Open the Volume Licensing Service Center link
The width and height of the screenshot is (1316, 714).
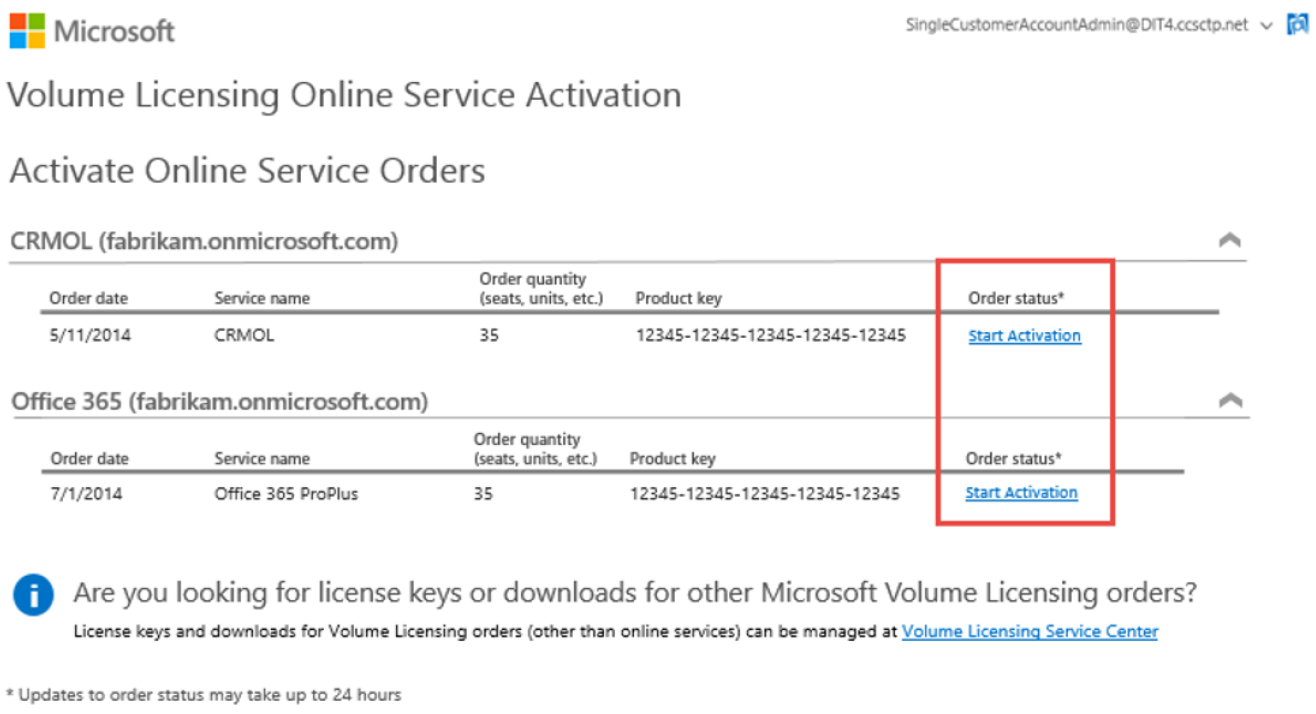[1030, 632]
